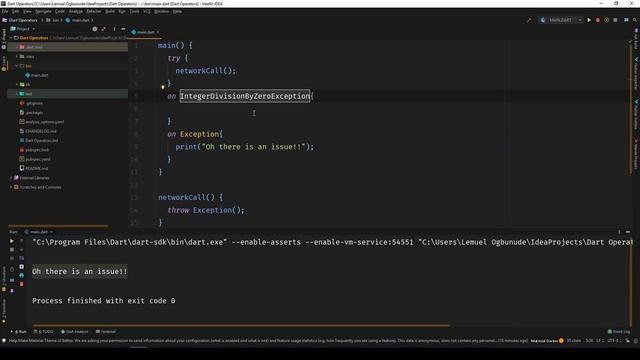Open the analysis_options.yaml file
This screenshot has width=640, height=360.
(42, 122)
